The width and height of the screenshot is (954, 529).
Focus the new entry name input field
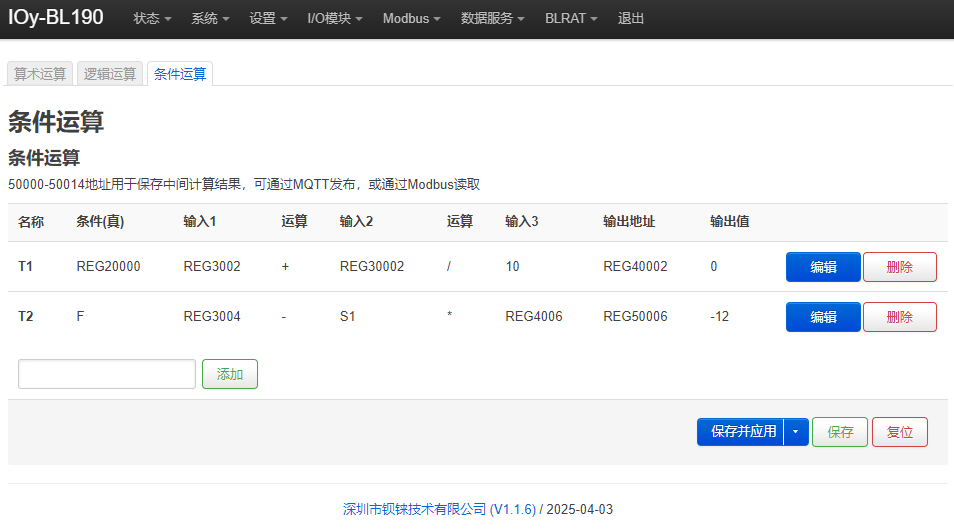[106, 374]
